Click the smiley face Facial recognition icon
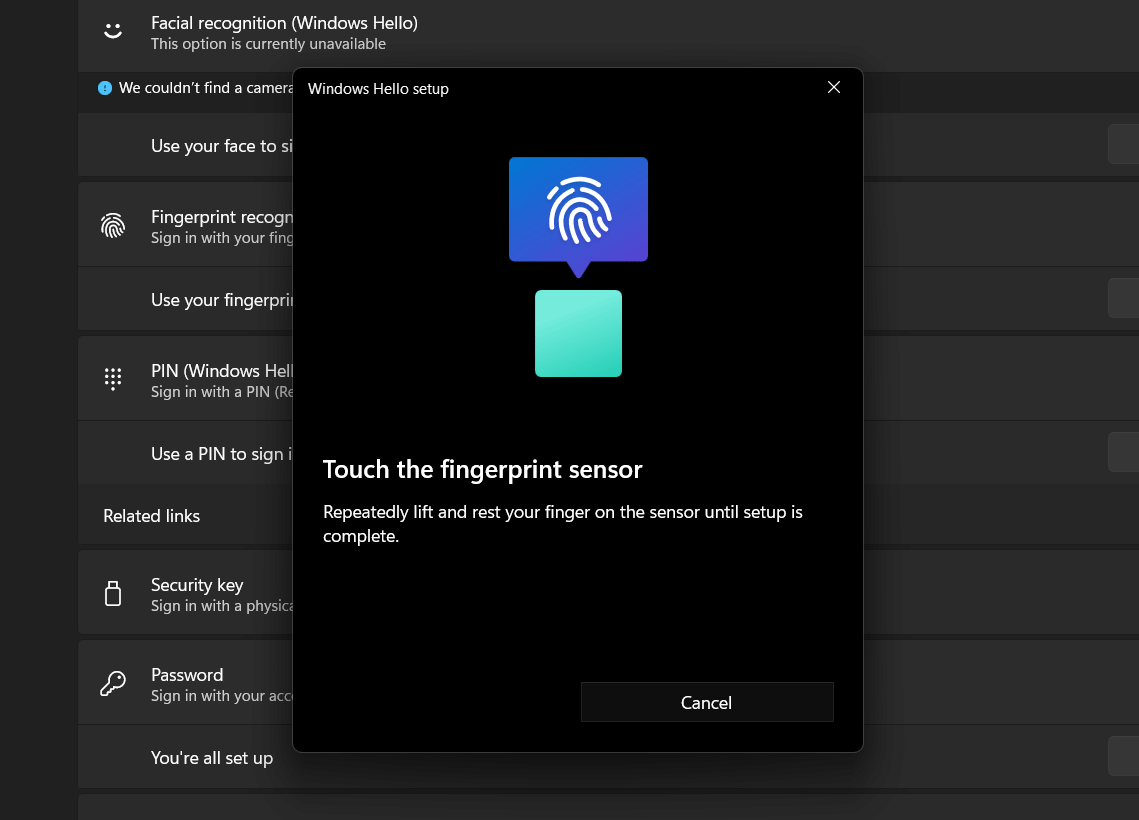Viewport: 1139px width, 820px height. 113,31
